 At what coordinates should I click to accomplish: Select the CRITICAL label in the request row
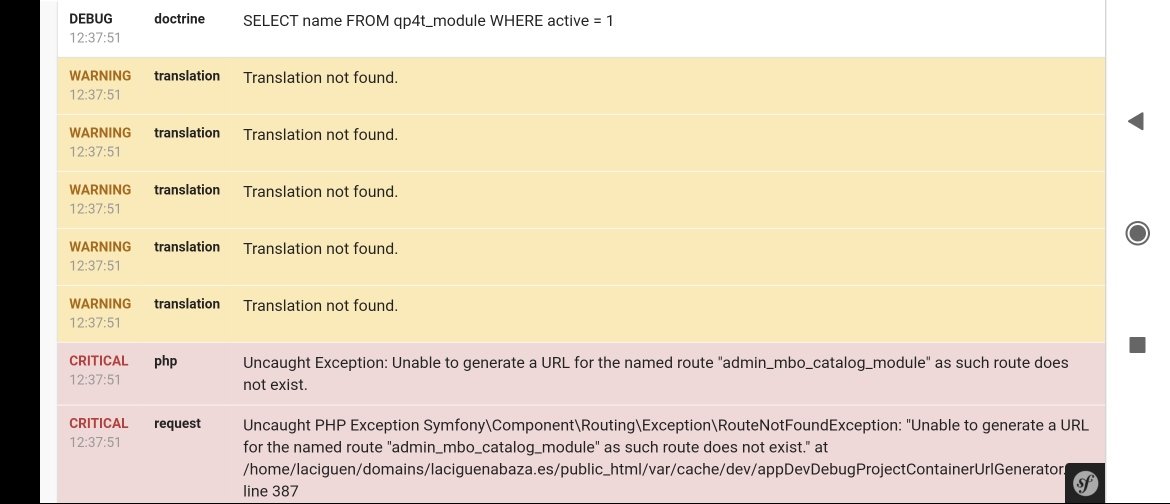(99, 423)
